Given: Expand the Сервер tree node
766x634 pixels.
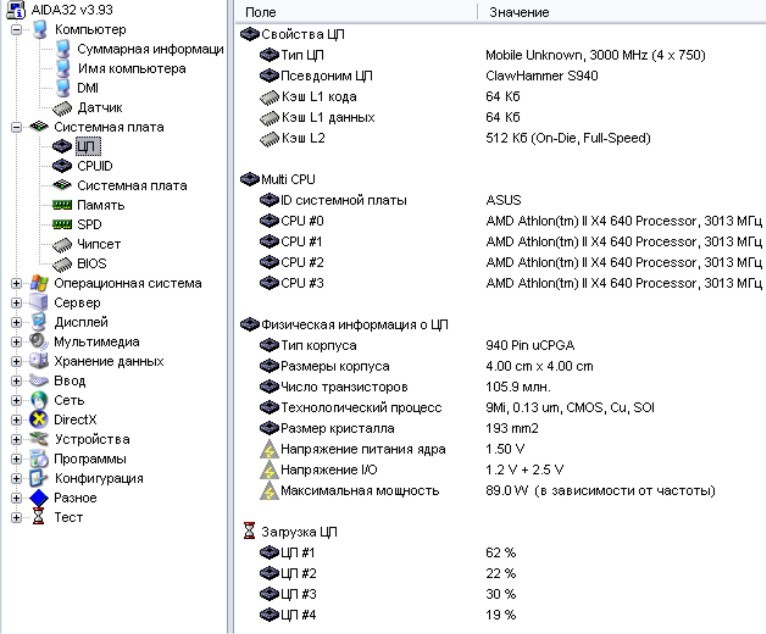Looking at the screenshot, I should (16, 303).
